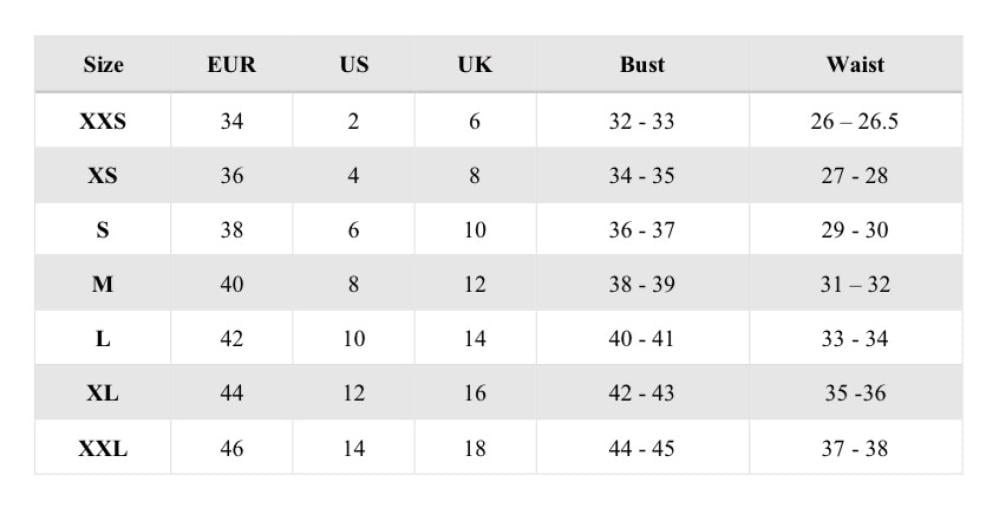999x527 pixels.
Task: Click EUR size 40 cell
Action: pos(231,284)
